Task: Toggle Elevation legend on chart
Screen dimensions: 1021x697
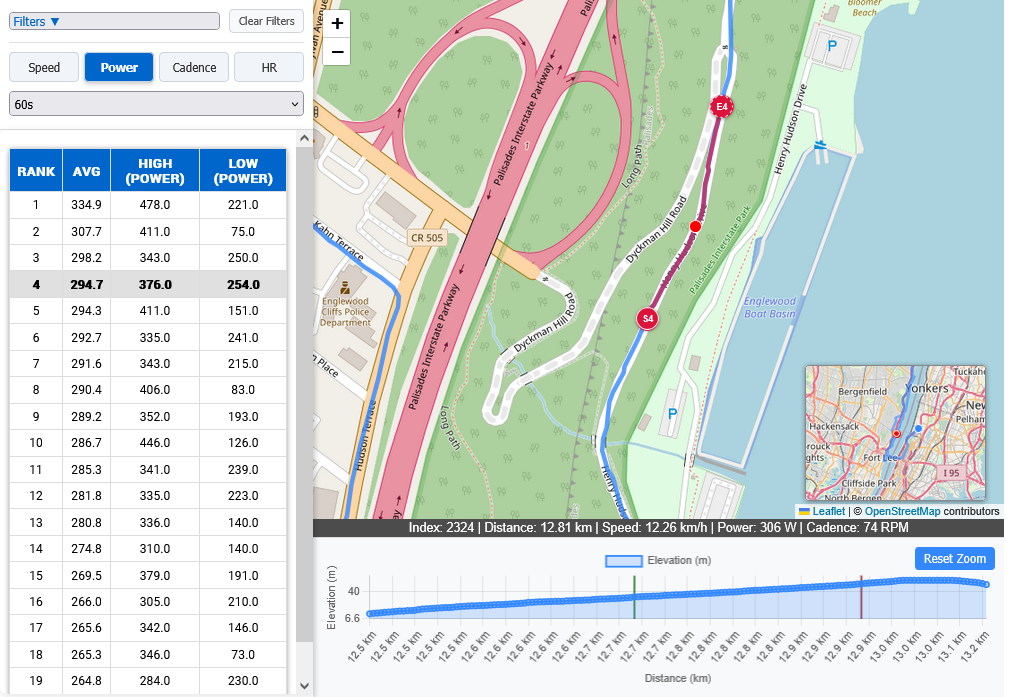Action: tap(658, 560)
